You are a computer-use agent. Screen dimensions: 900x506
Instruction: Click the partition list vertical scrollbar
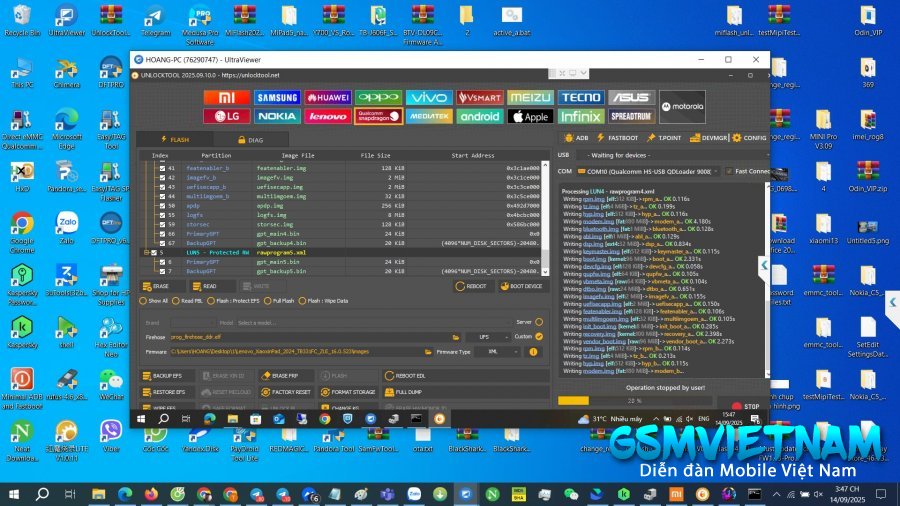545,219
